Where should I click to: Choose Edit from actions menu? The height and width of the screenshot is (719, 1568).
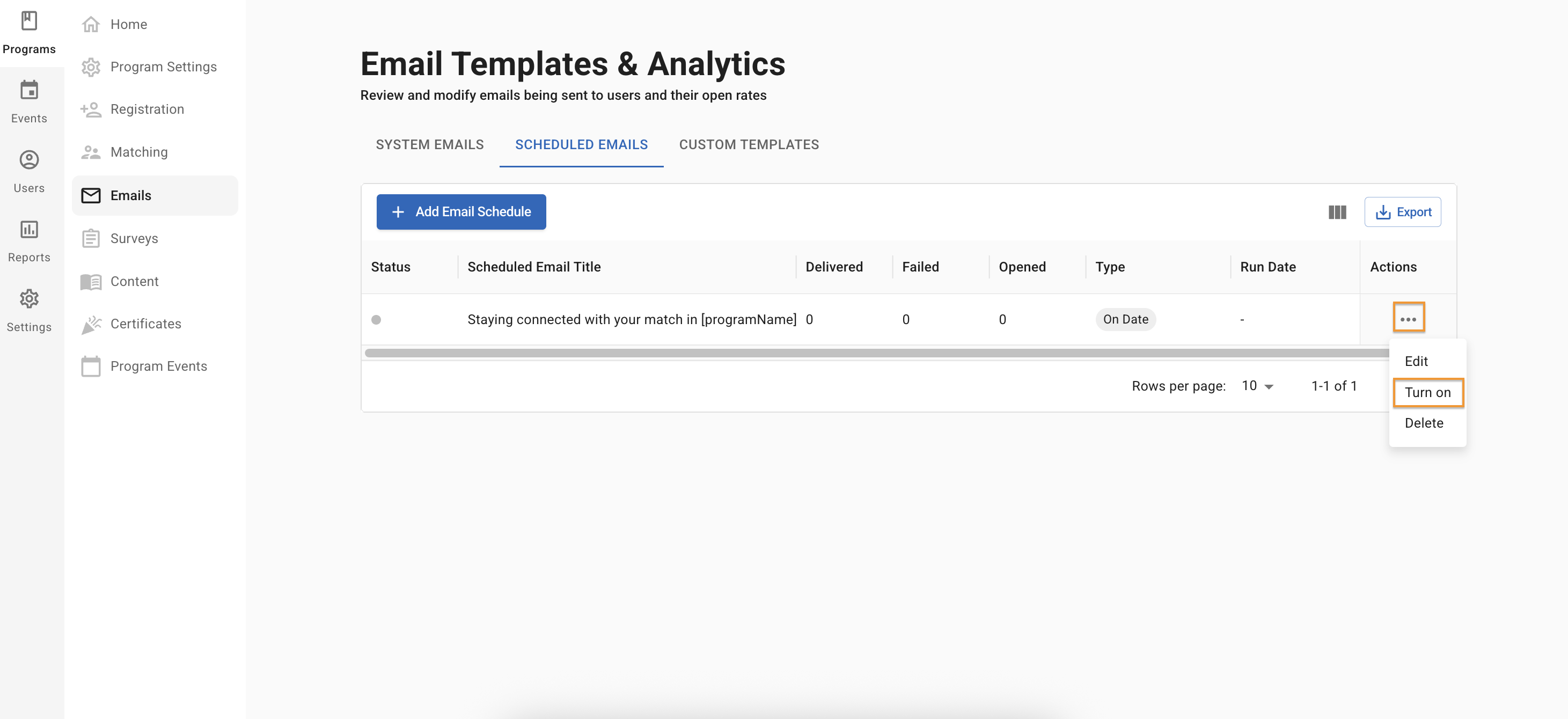[x=1416, y=361]
